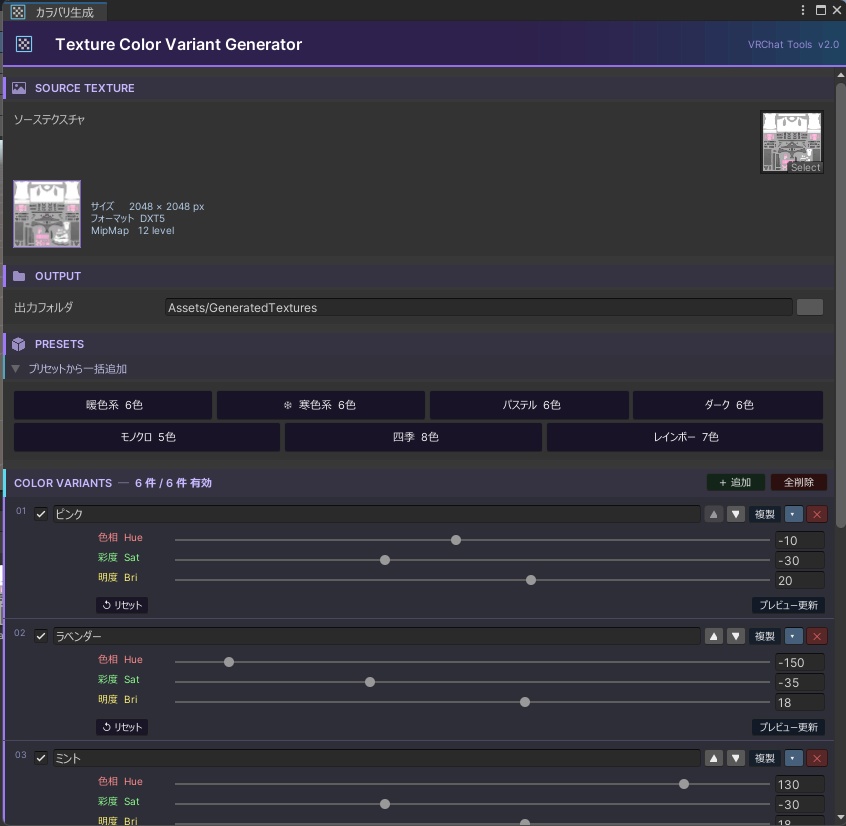The width and height of the screenshot is (846, 826).
Task: Click the browse button beside output folder path
Action: point(810,307)
